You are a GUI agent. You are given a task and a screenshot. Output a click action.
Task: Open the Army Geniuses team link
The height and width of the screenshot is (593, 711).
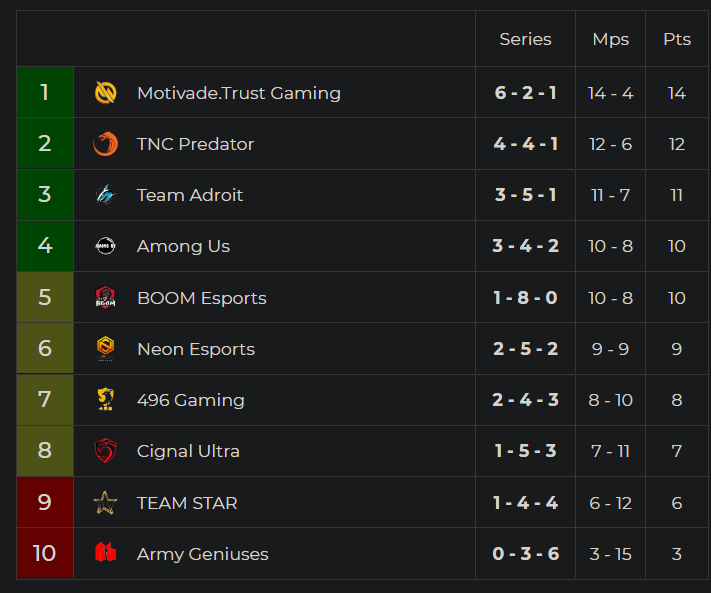(x=202, y=554)
